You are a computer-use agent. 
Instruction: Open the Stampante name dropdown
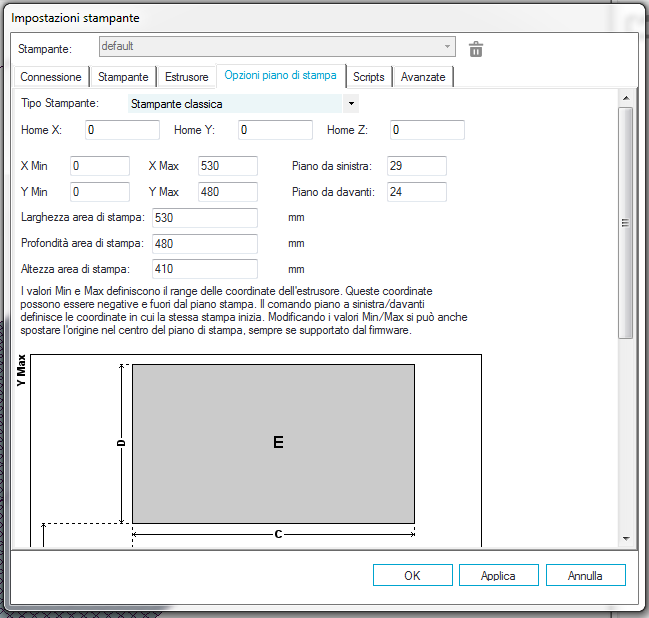point(277,47)
